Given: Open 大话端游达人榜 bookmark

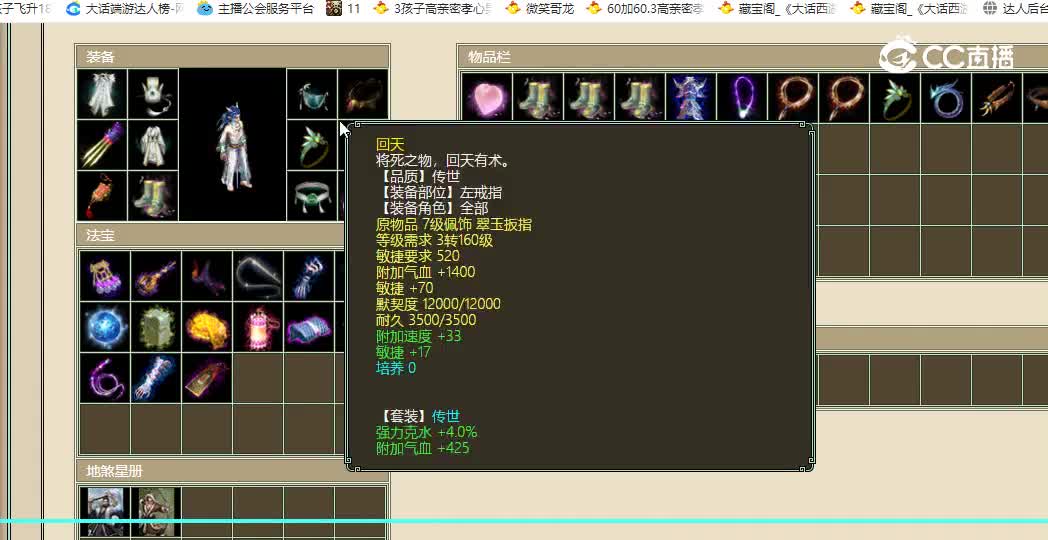Looking at the screenshot, I should point(126,9).
